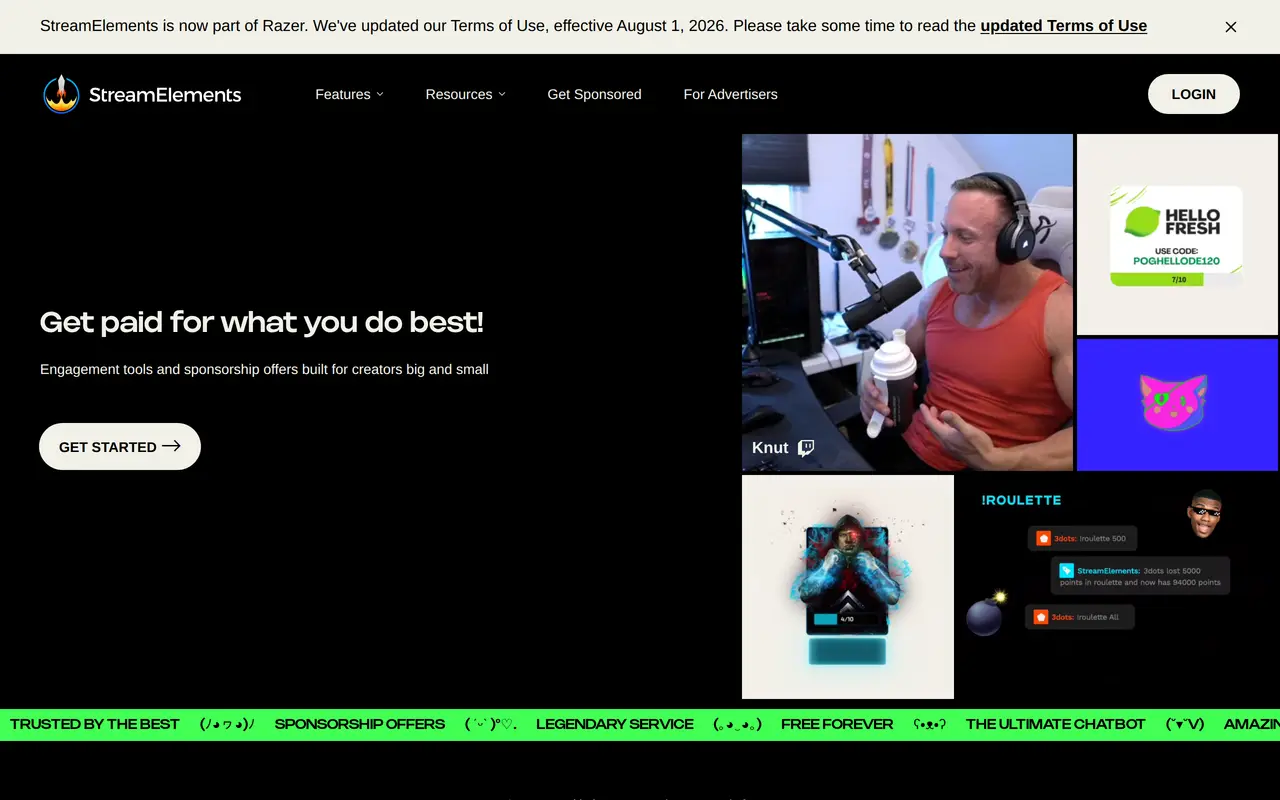Select the Knut streamer name label

770,448
